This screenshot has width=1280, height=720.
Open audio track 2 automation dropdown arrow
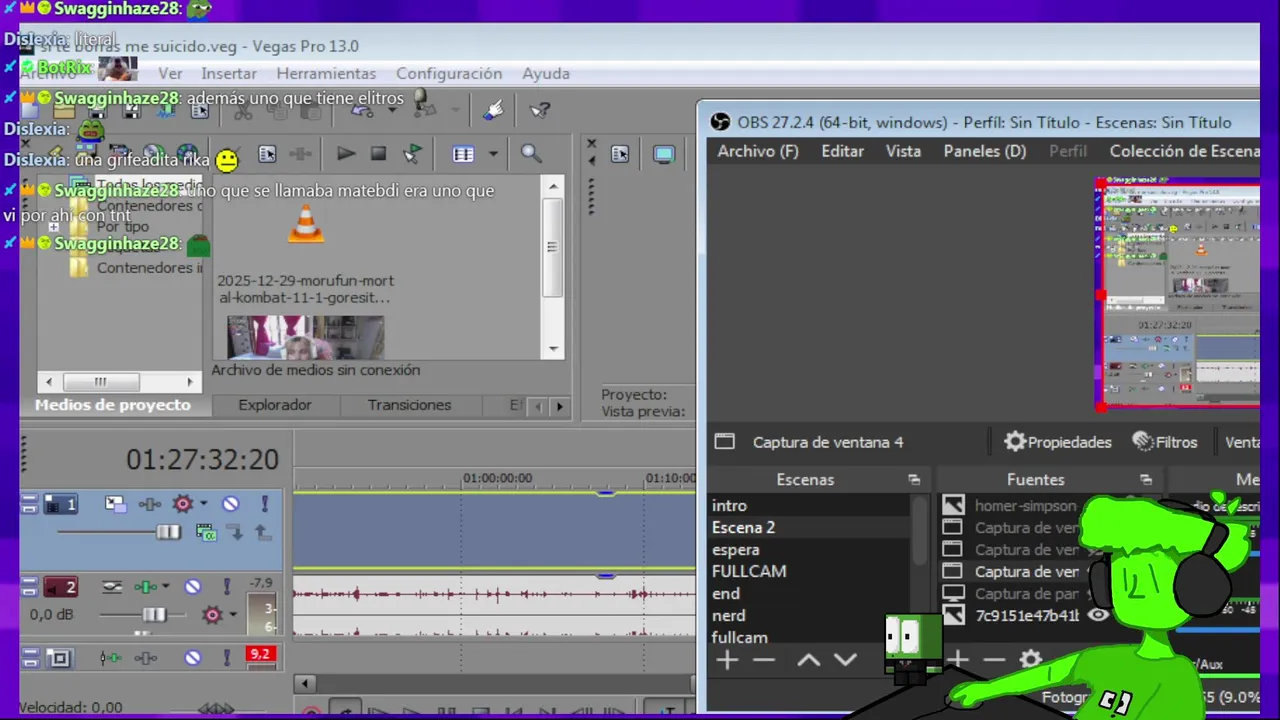[232, 614]
